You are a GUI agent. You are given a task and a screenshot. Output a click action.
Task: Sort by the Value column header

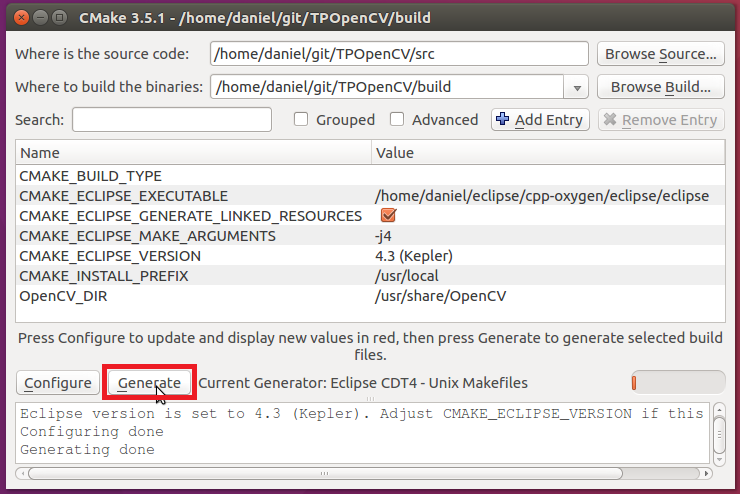click(x=548, y=153)
